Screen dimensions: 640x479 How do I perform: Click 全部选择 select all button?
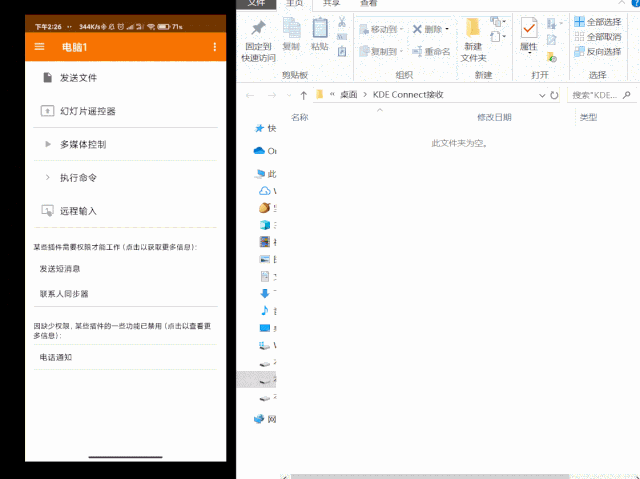tap(598, 22)
